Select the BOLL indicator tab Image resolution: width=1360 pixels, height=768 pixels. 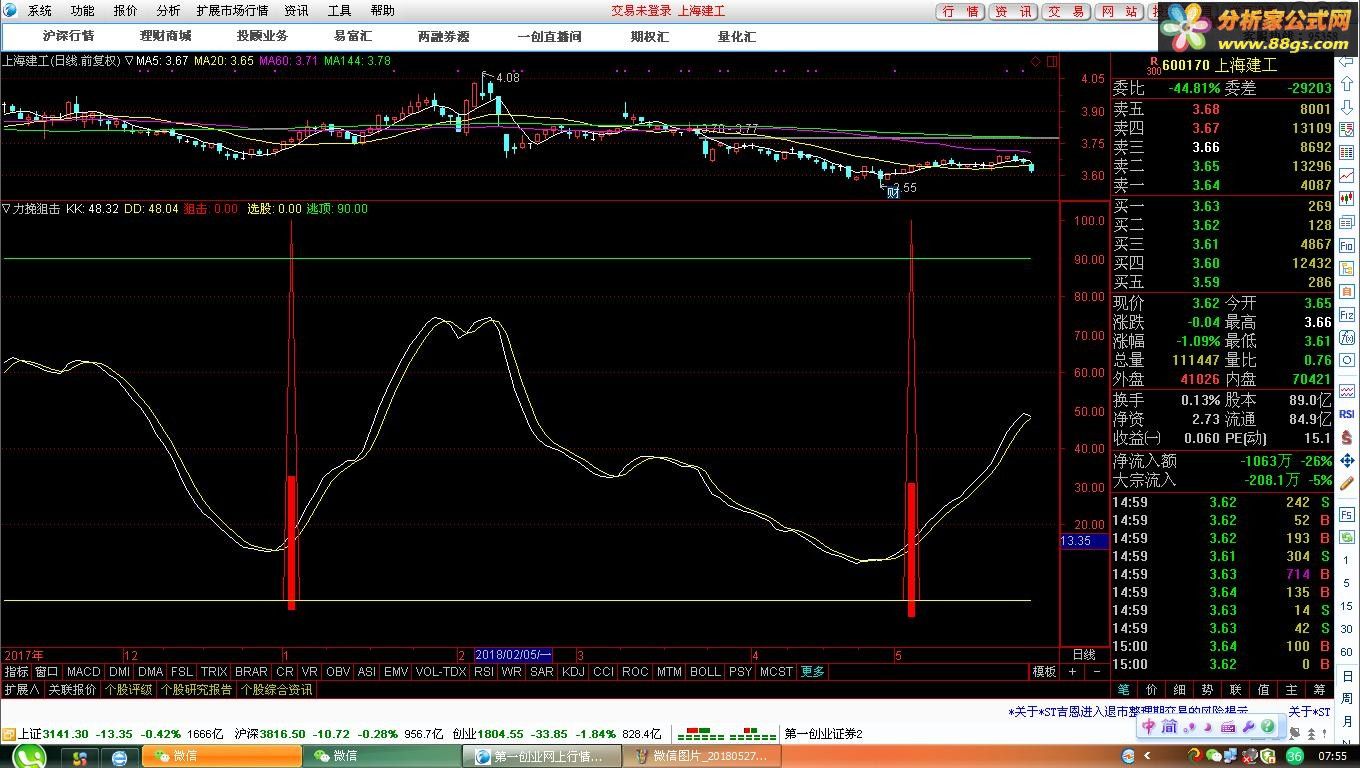705,672
